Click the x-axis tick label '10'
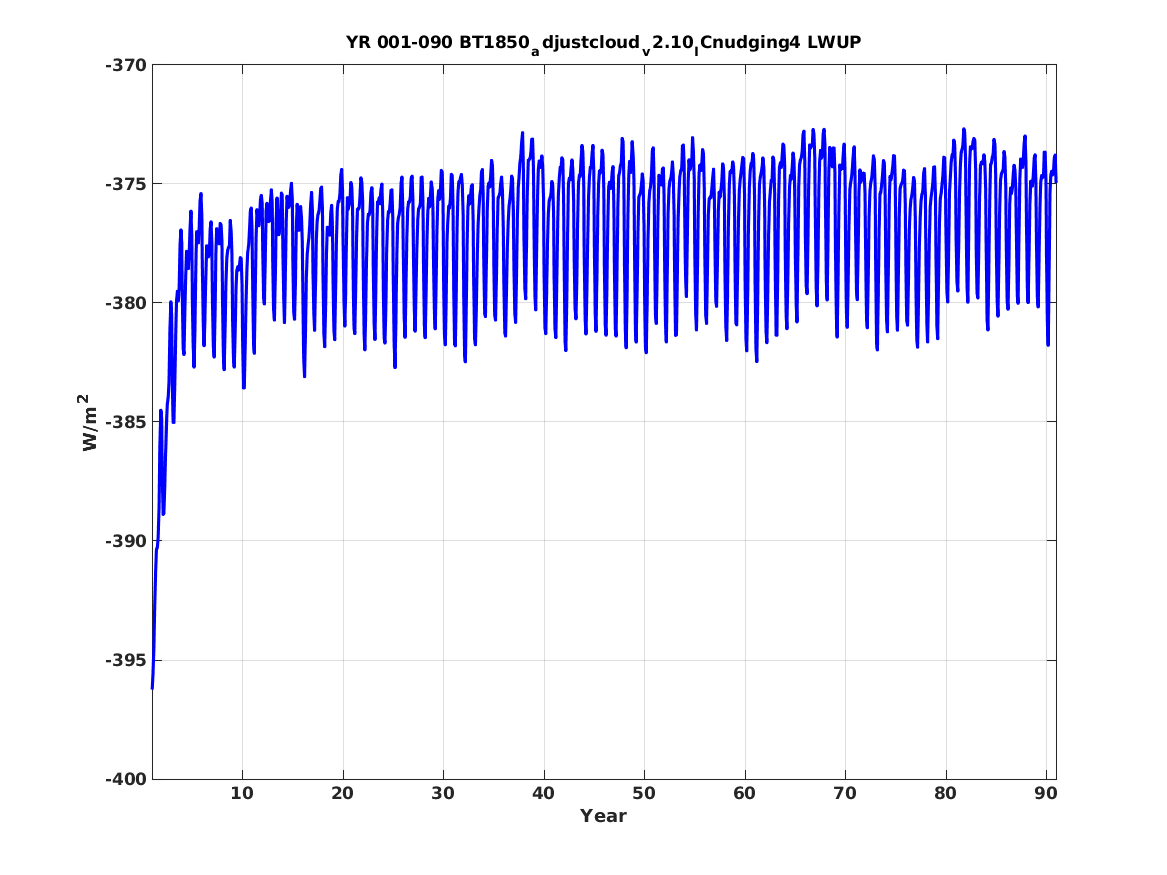This screenshot has height=875, width=1167. (x=242, y=793)
